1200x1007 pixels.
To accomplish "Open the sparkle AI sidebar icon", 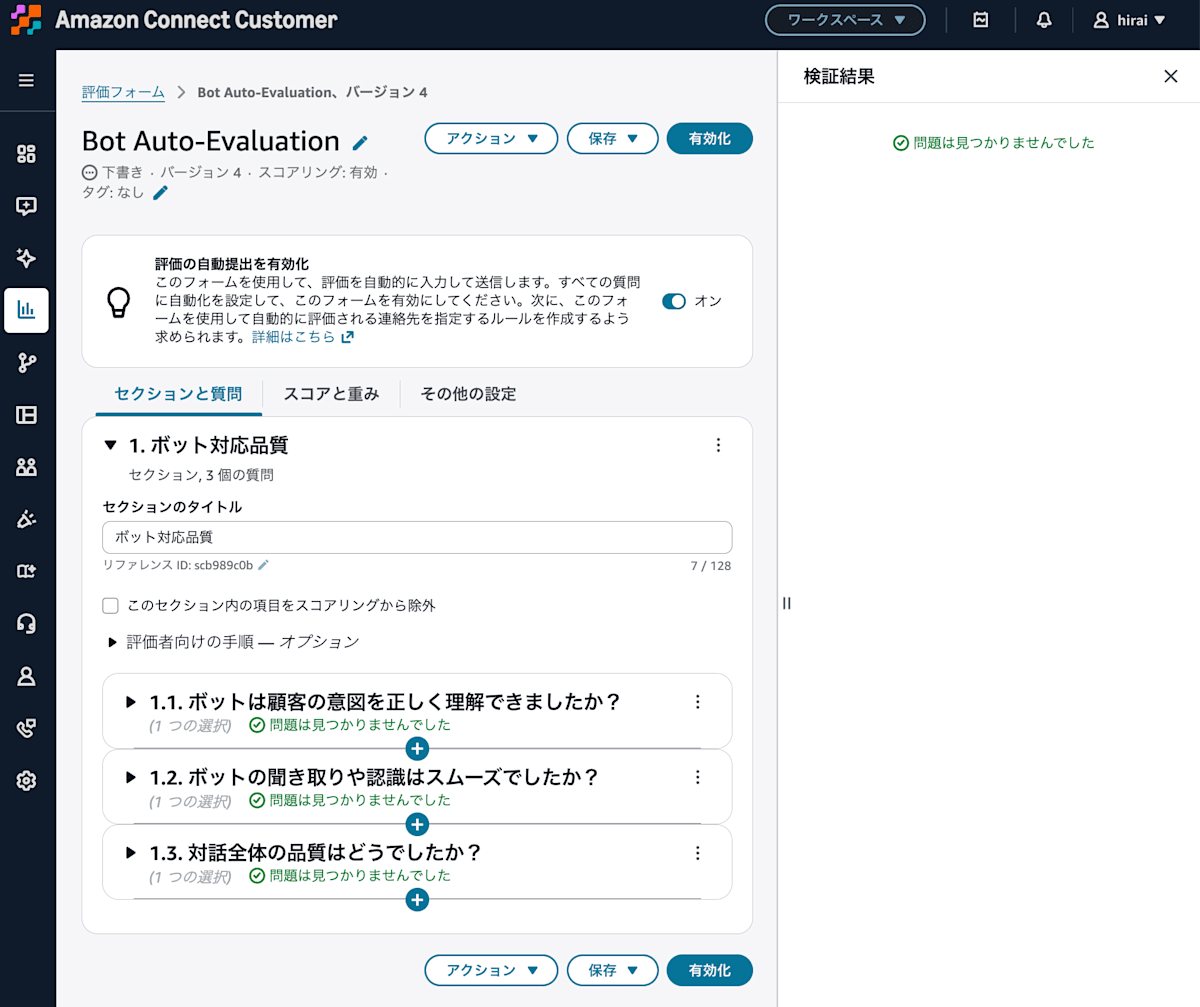I will [x=27, y=258].
